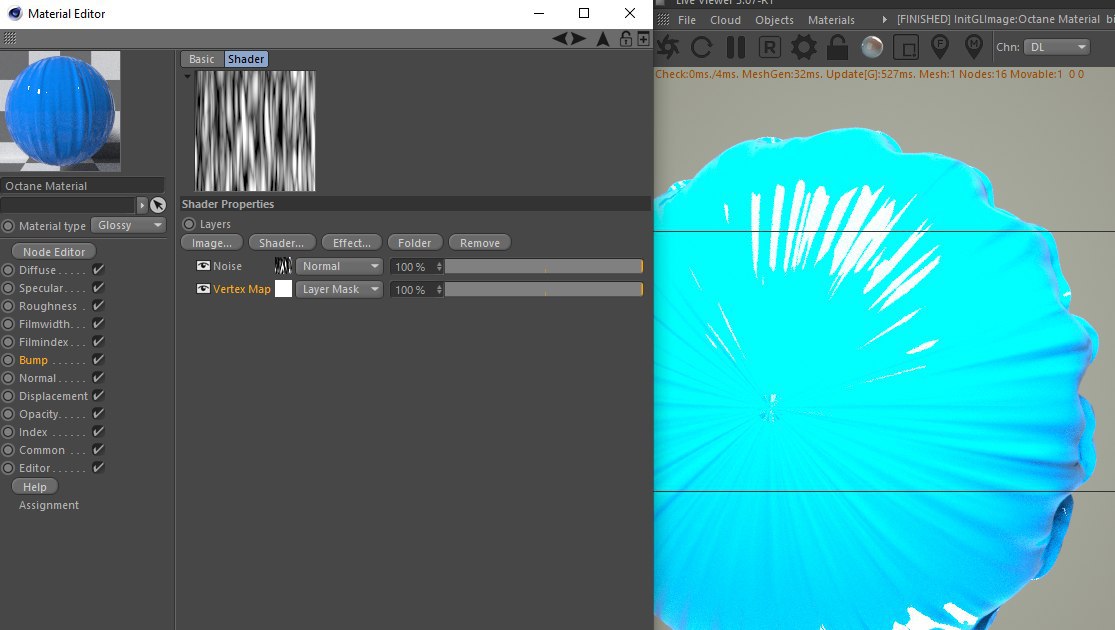1115x630 pixels.
Task: Switch to the Basic tab
Action: 201,59
